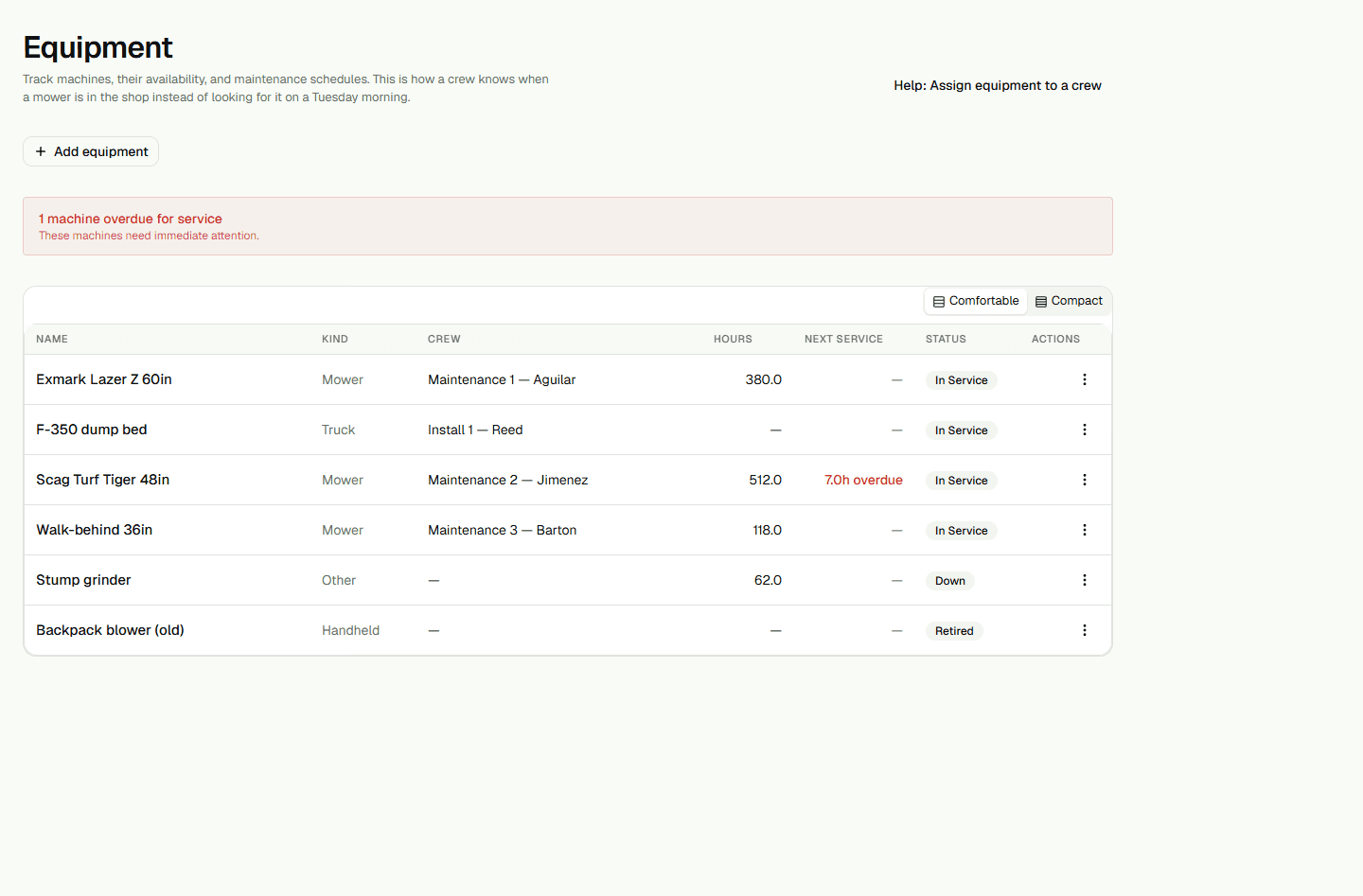Click the STATUS column header
The image size is (1363, 896).
(946, 339)
